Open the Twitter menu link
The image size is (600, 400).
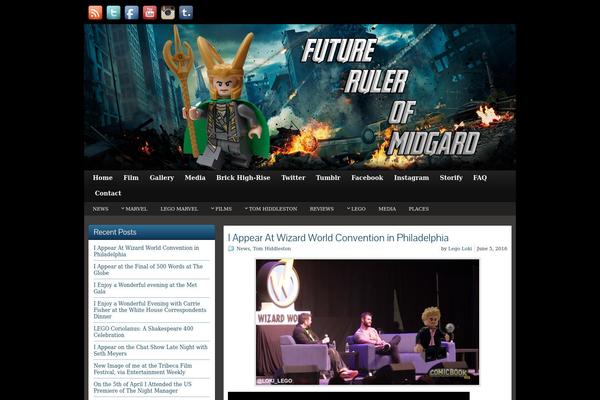293,178
